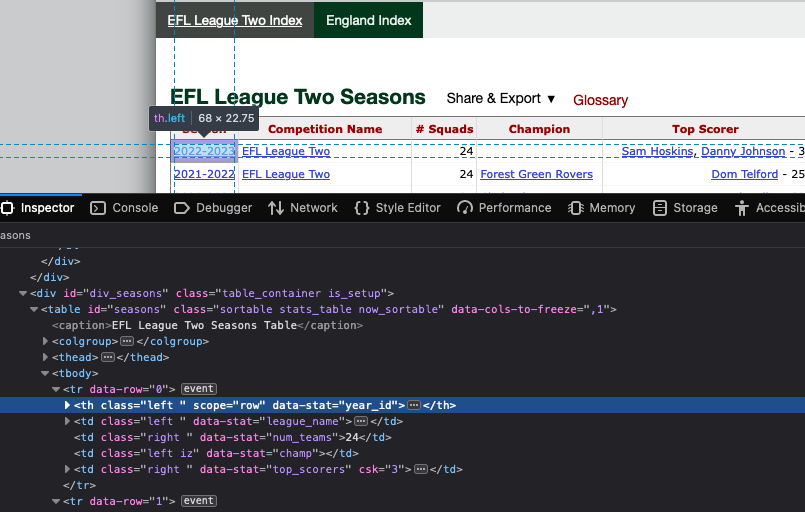This screenshot has width=805, height=512.
Task: Open the Inspector tab
Action: point(38,208)
